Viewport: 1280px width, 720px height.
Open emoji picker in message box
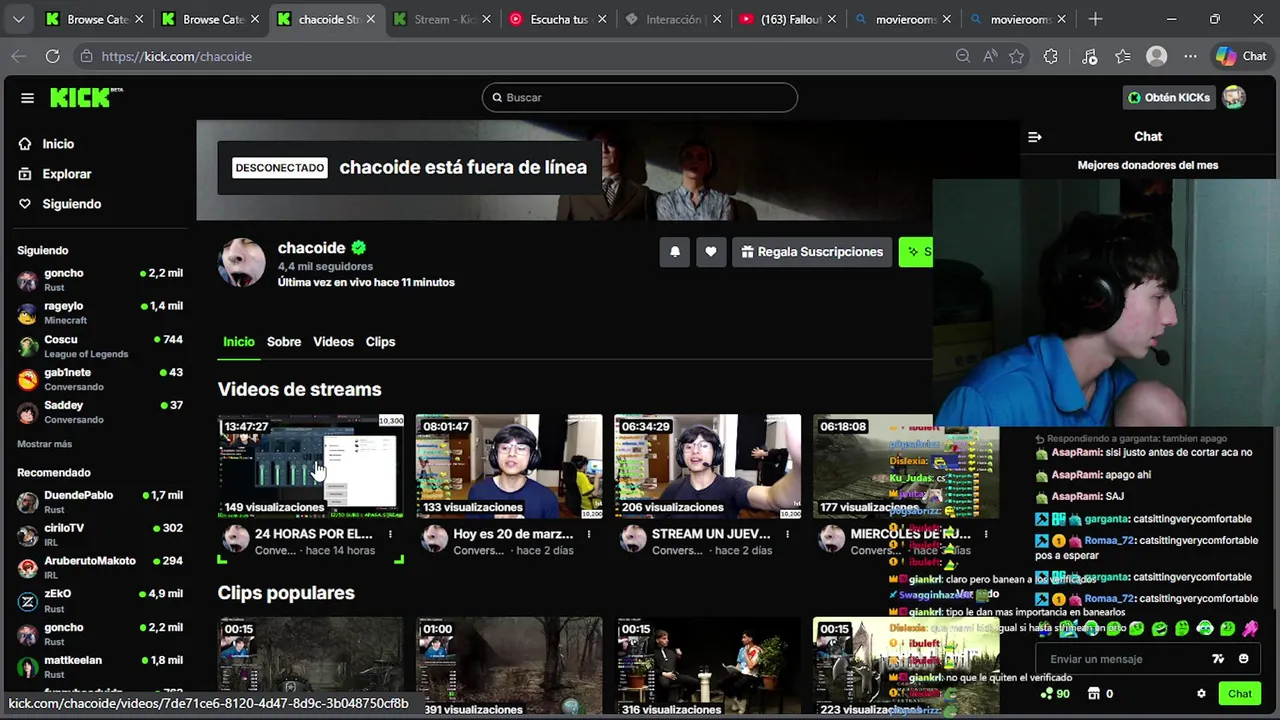1244,659
